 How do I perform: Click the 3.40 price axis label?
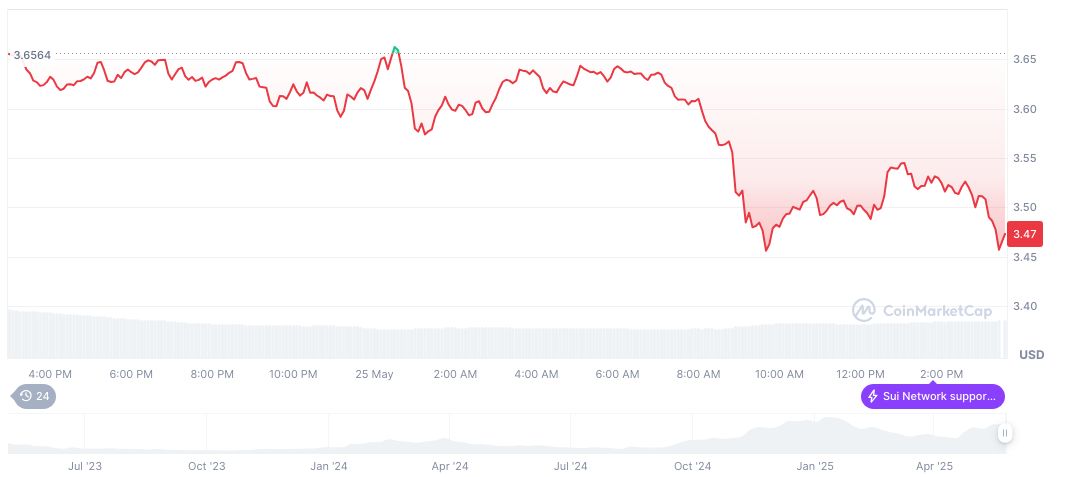[1027, 306]
